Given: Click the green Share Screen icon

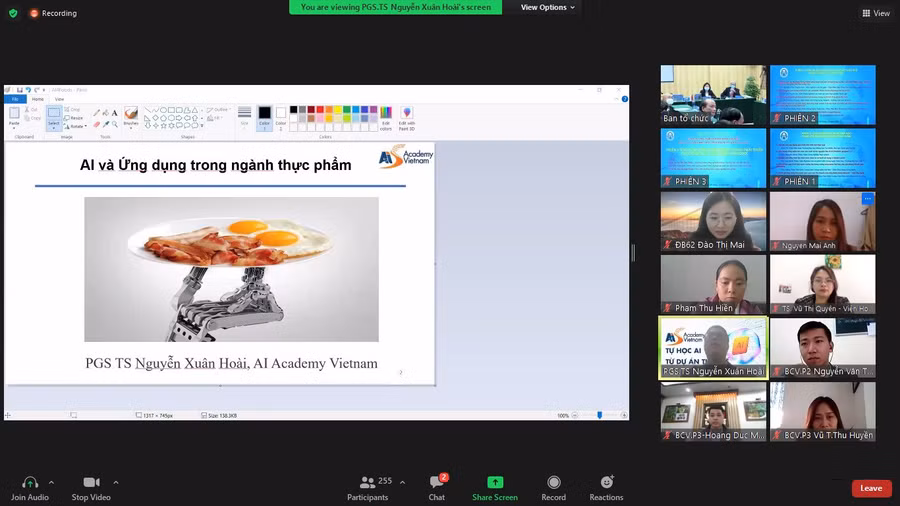Looking at the screenshot, I should [495, 483].
